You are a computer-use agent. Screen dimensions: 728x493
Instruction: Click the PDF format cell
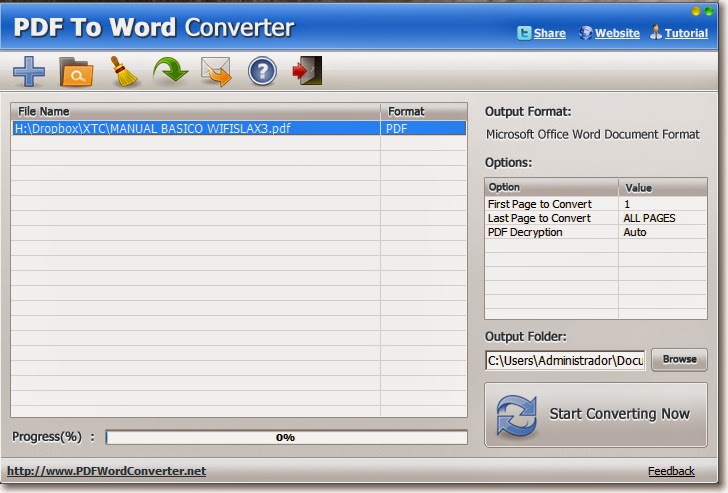coord(423,128)
